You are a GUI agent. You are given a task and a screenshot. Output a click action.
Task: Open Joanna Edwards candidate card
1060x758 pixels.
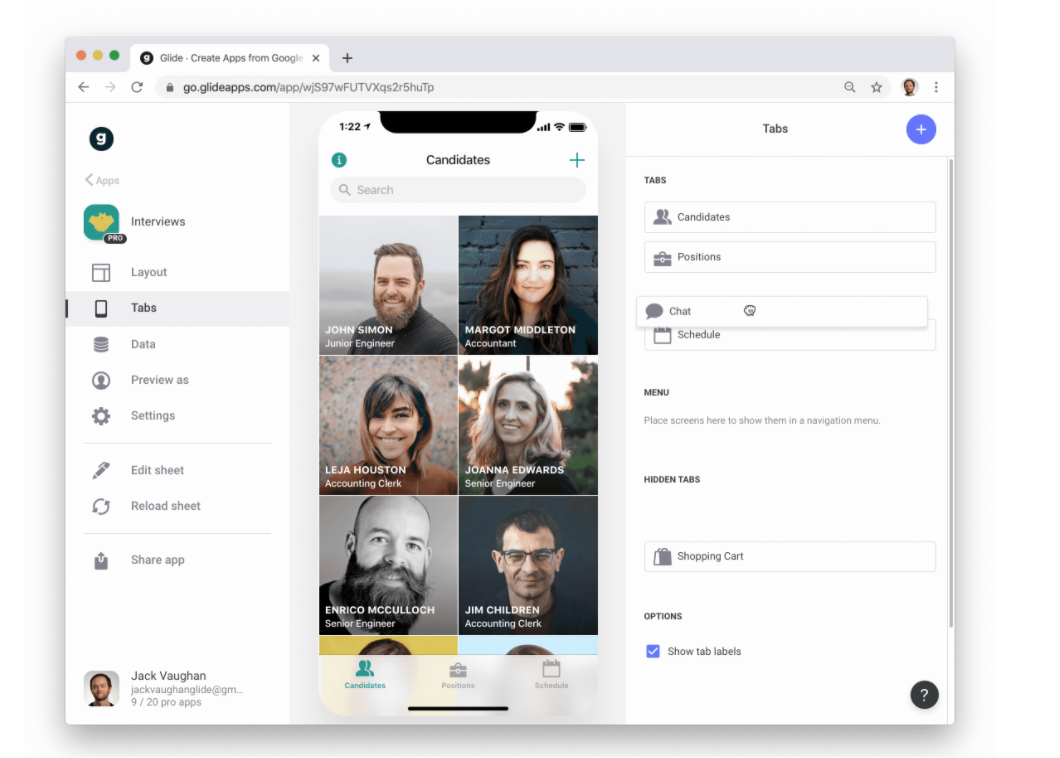pyautogui.click(x=528, y=425)
